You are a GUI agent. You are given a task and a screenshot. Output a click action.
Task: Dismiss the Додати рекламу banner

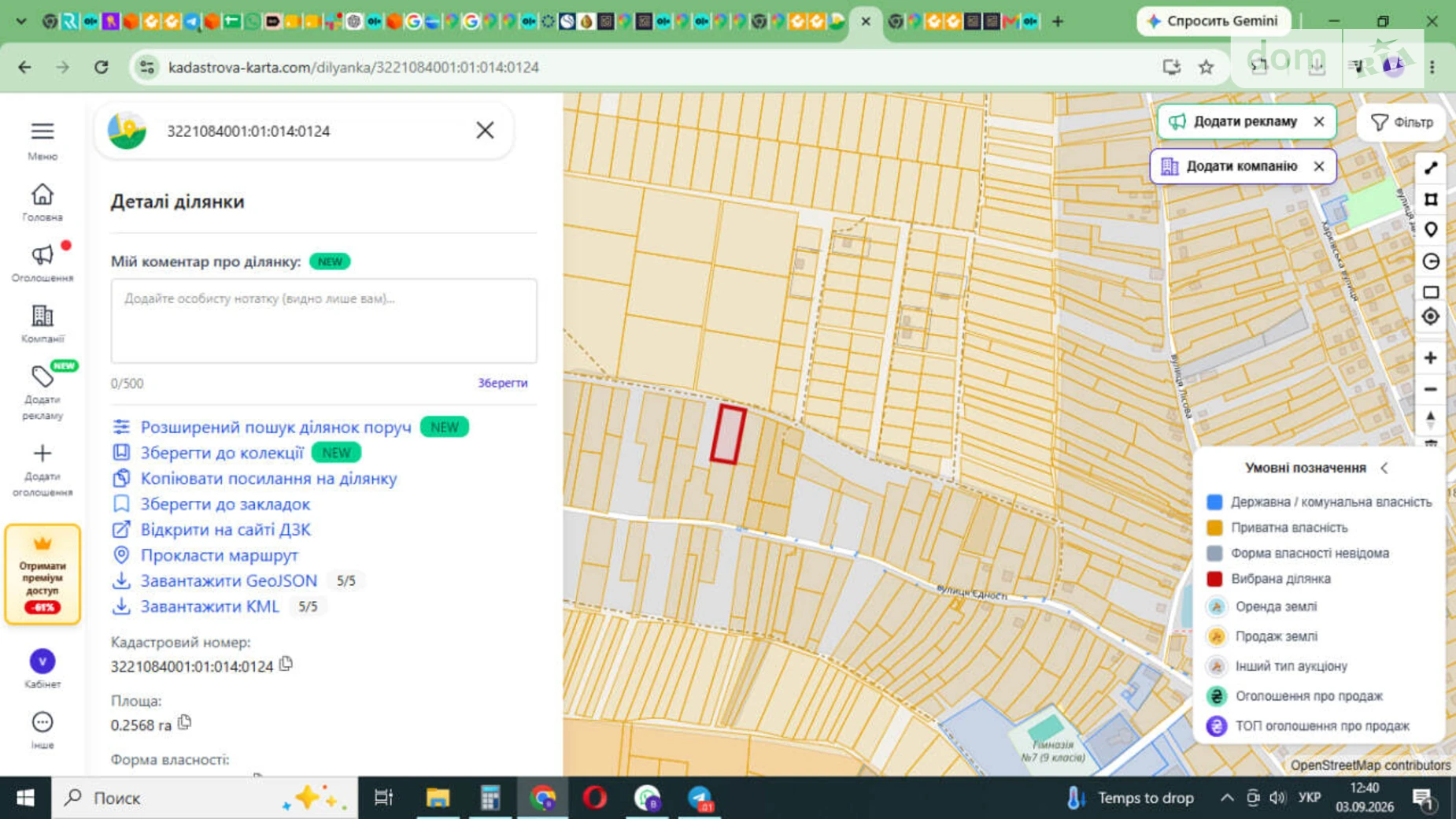click(1319, 121)
